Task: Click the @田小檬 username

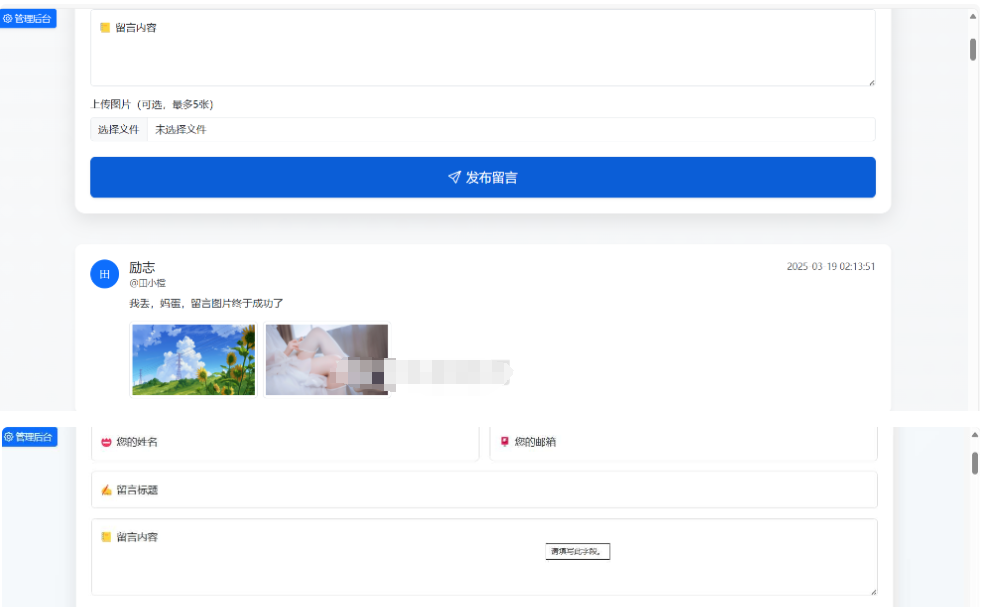Action: pyautogui.click(x=147, y=283)
